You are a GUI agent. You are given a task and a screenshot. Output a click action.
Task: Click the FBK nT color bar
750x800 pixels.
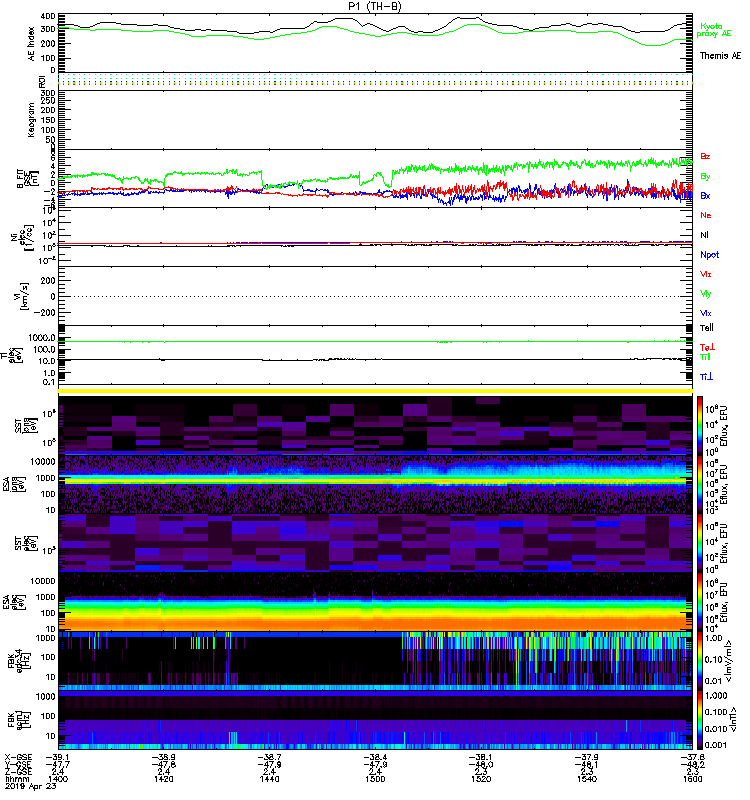point(699,720)
